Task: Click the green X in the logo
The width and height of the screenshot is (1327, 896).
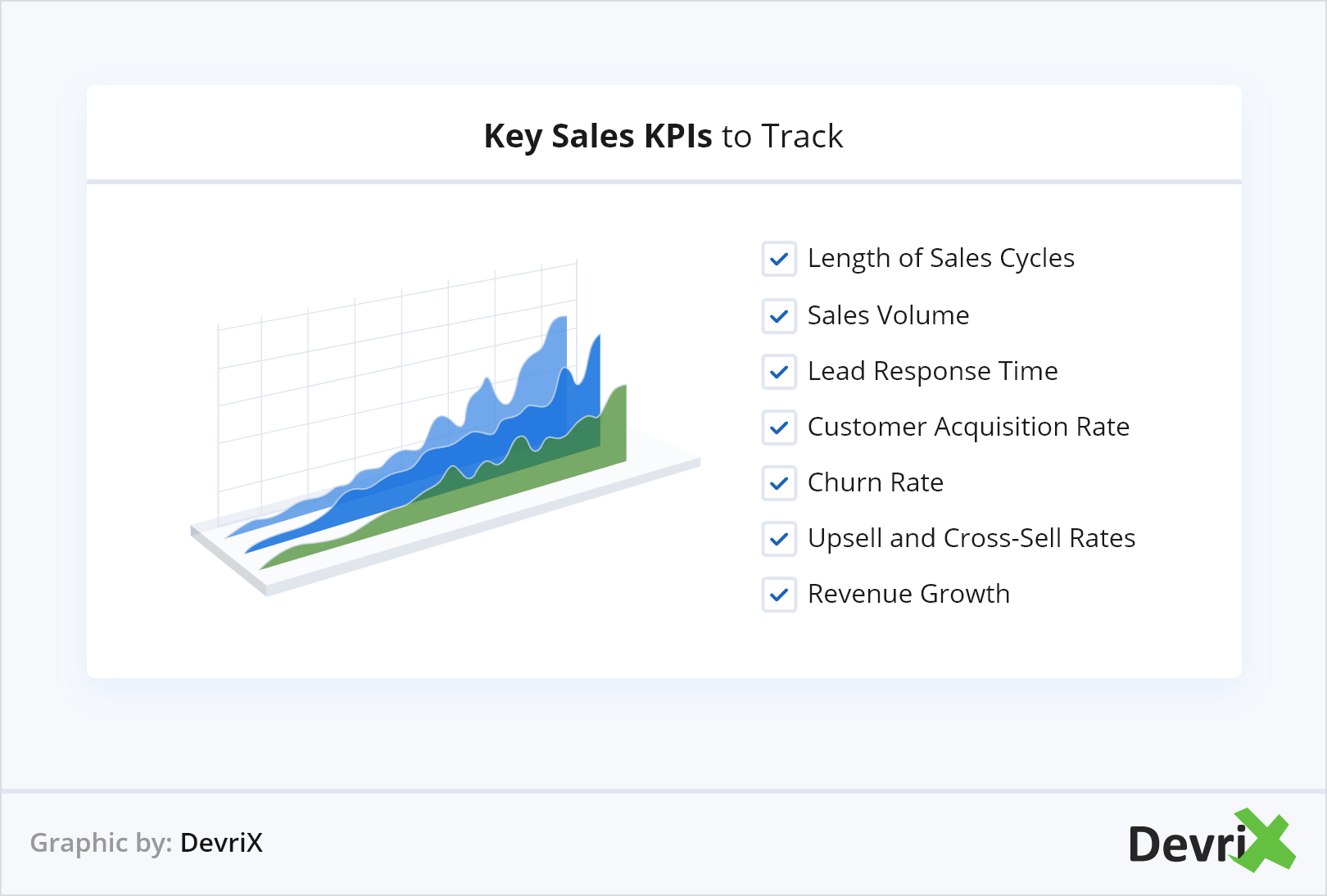Action: [1266, 840]
